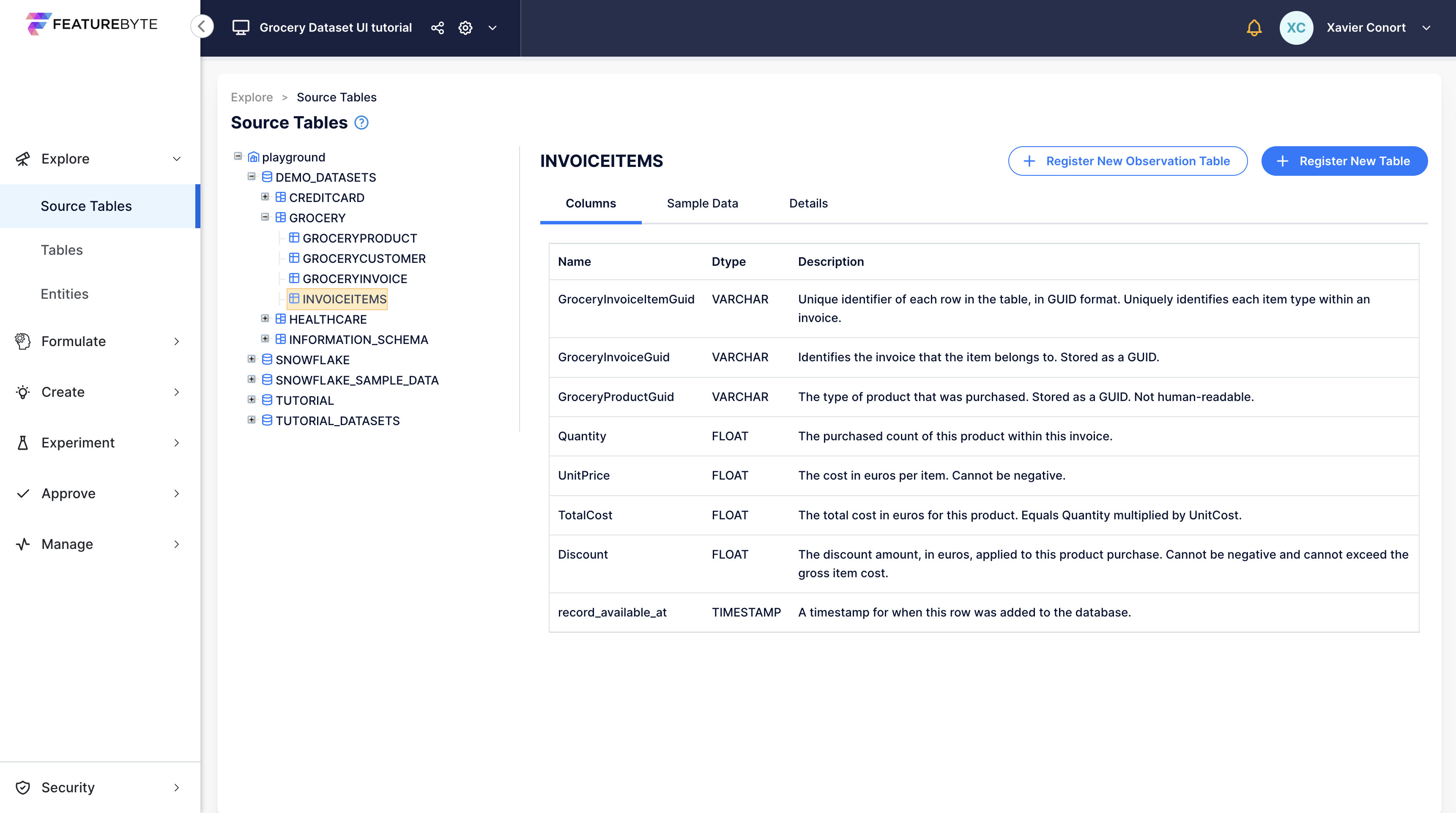Click the Source Tables help icon
This screenshot has width=1456, height=813.
pyautogui.click(x=361, y=123)
